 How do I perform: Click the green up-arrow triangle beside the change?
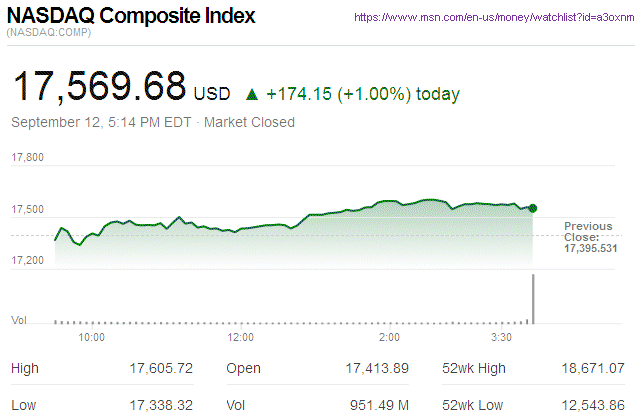pyautogui.click(x=251, y=95)
